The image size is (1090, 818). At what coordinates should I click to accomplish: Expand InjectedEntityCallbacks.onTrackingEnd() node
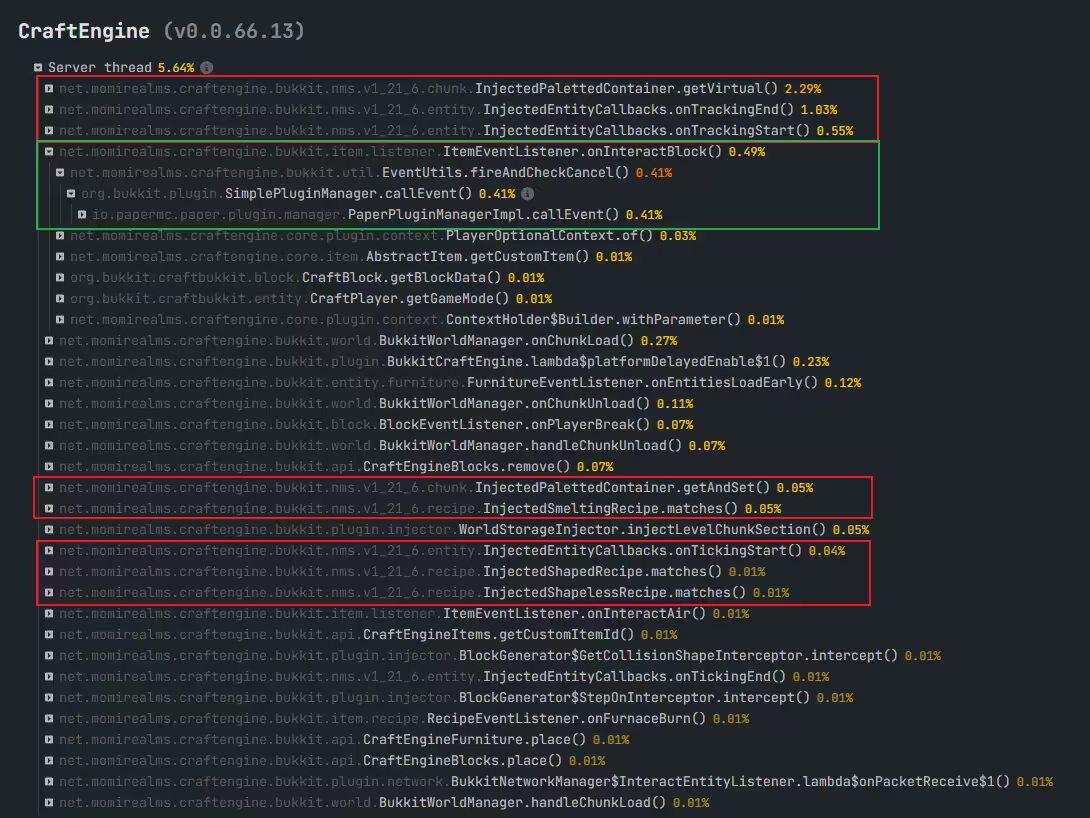pos(49,110)
